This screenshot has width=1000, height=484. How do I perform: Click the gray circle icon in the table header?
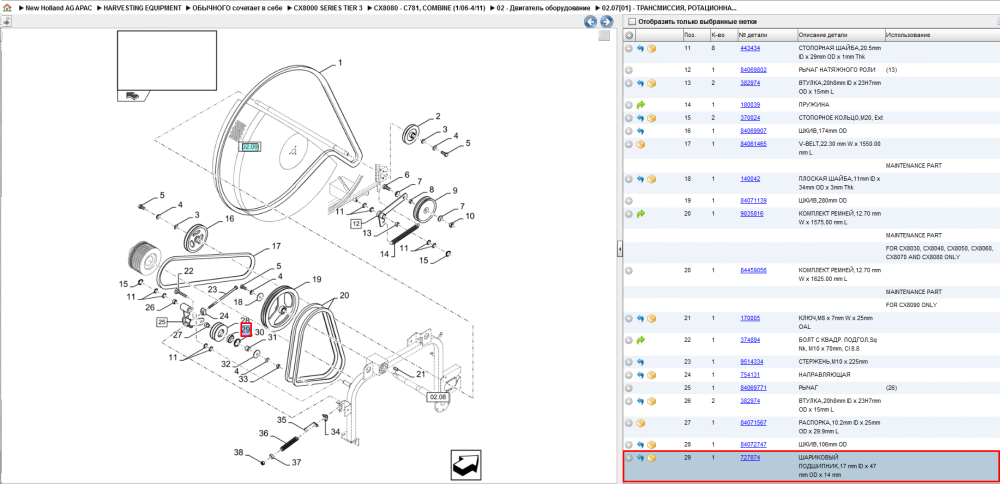[629, 34]
